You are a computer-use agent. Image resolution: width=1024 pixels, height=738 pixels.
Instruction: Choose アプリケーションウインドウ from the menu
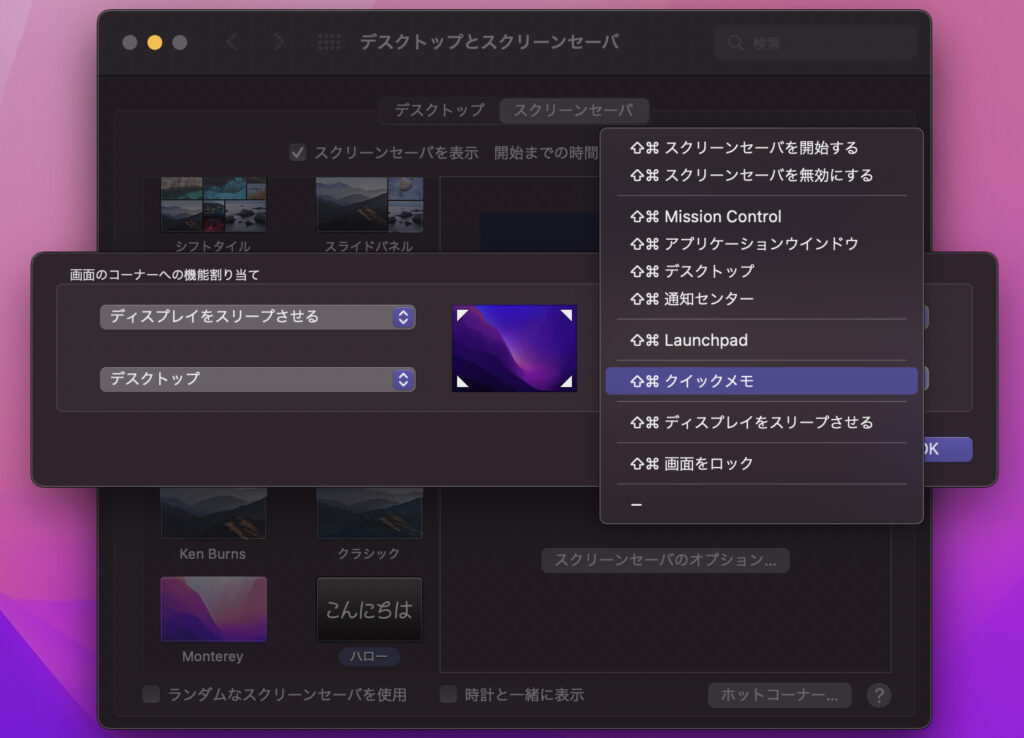point(761,244)
